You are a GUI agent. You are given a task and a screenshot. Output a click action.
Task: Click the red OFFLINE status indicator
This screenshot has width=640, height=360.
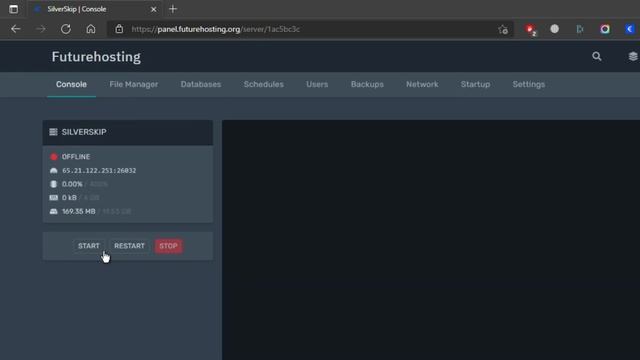click(53, 157)
